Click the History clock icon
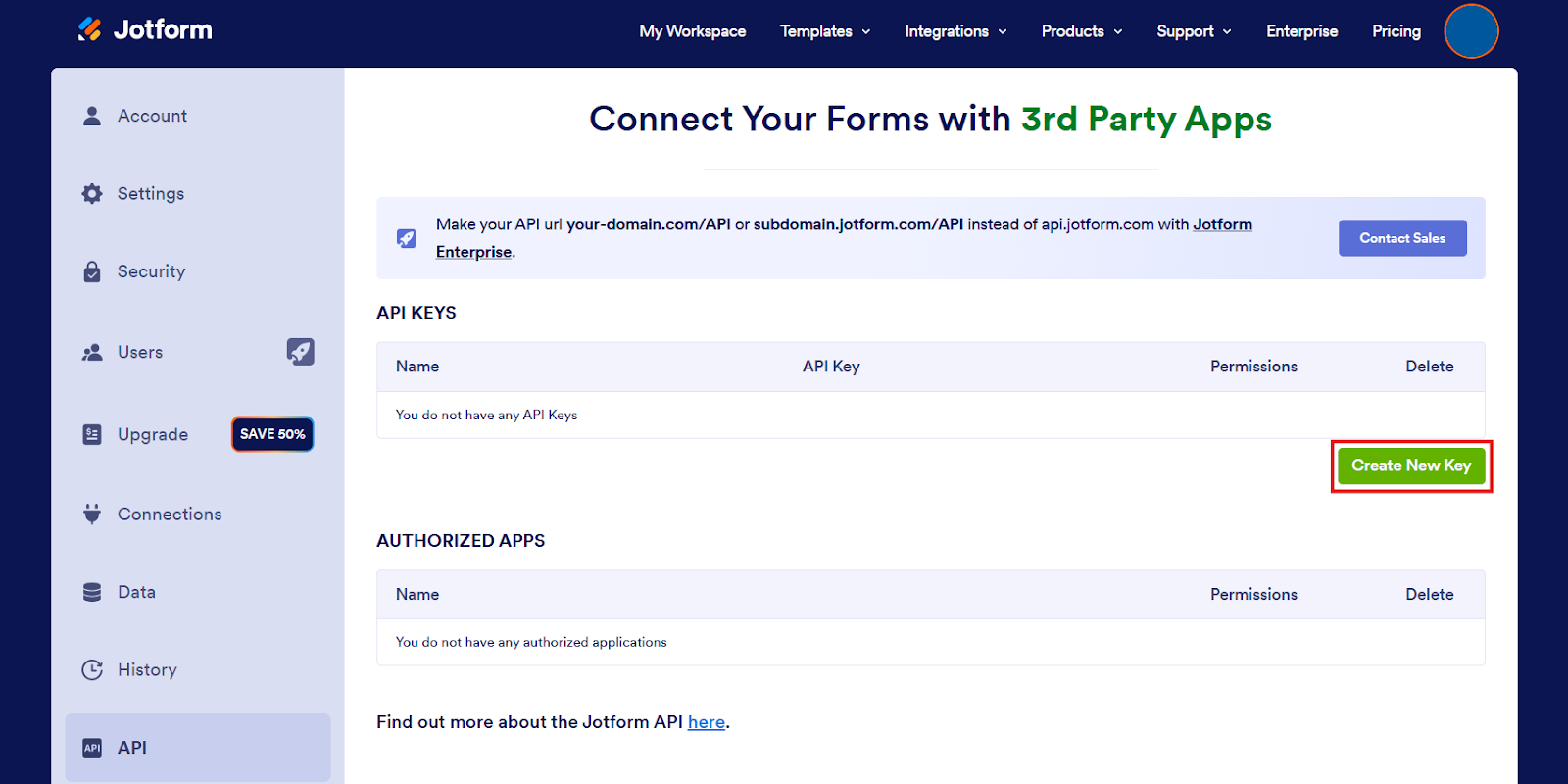Viewport: 1568px width, 784px height. [x=92, y=670]
